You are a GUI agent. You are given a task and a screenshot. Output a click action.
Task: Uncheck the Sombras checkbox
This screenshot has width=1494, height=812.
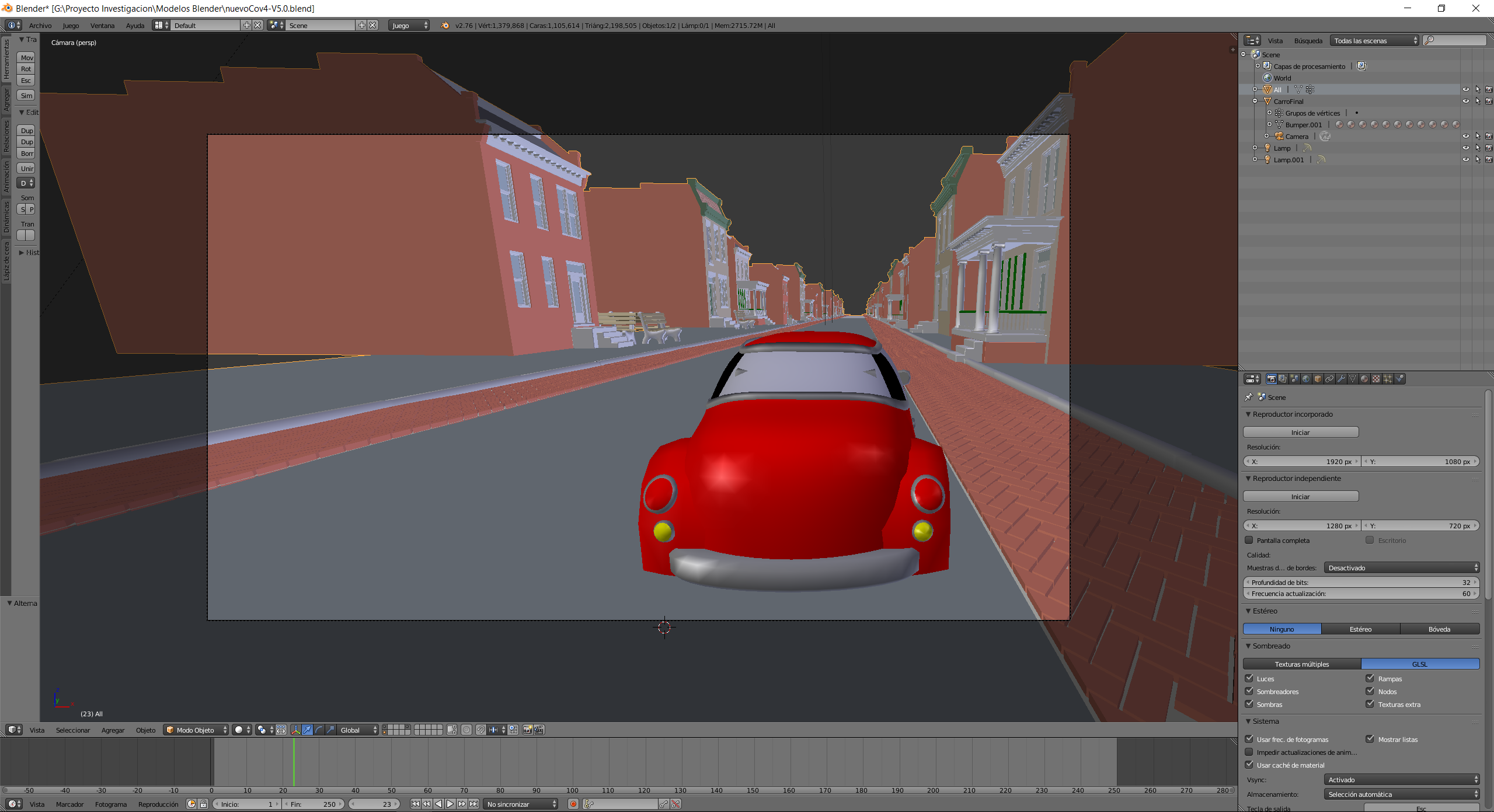[1249, 705]
